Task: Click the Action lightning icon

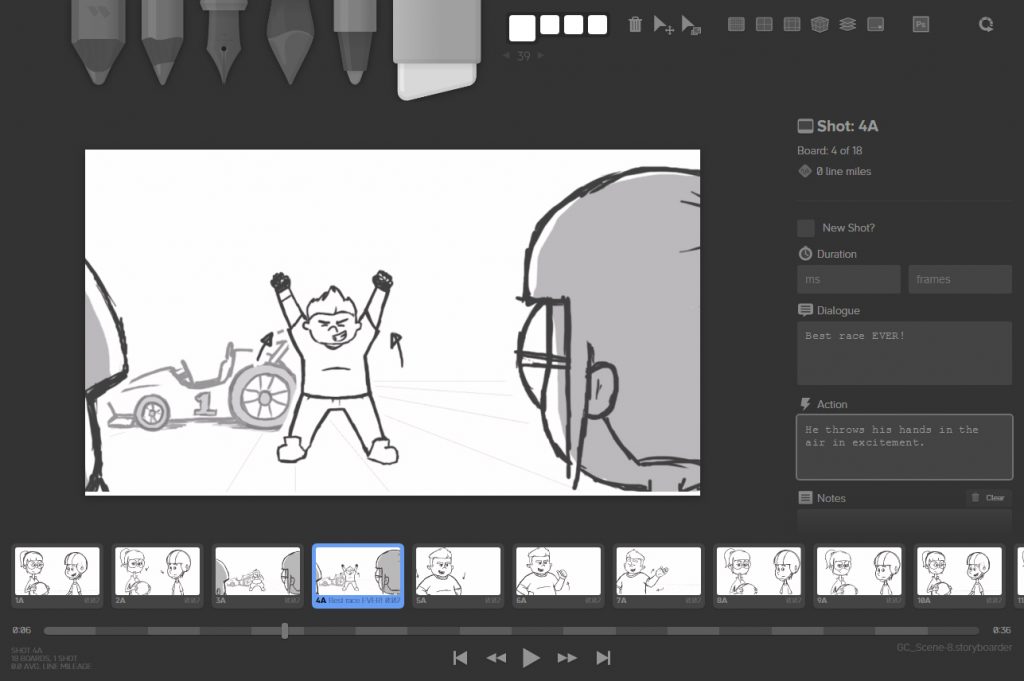Action: coord(805,404)
